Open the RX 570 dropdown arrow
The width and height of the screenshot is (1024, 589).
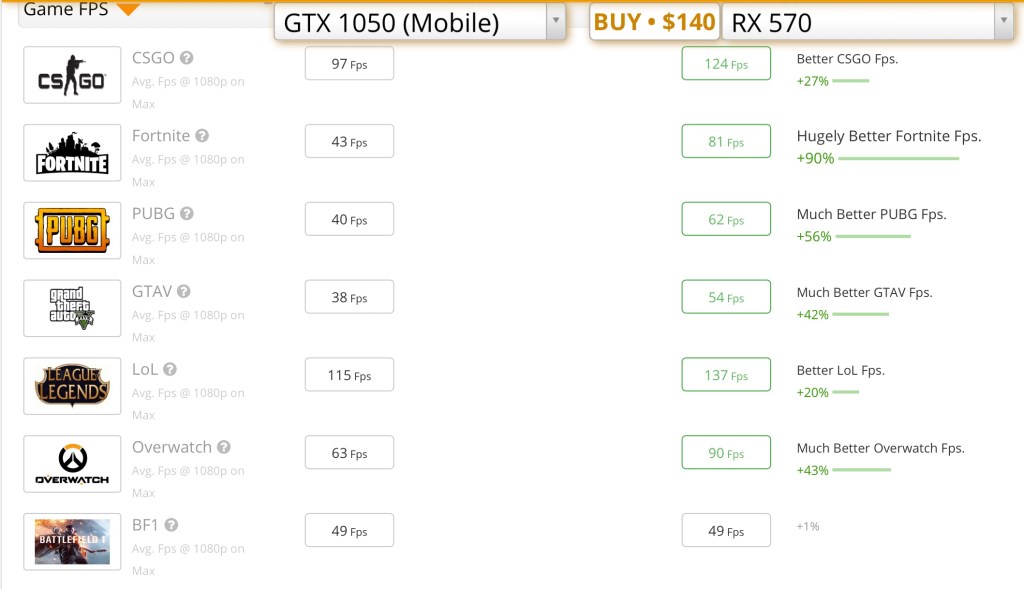[x=1003, y=22]
